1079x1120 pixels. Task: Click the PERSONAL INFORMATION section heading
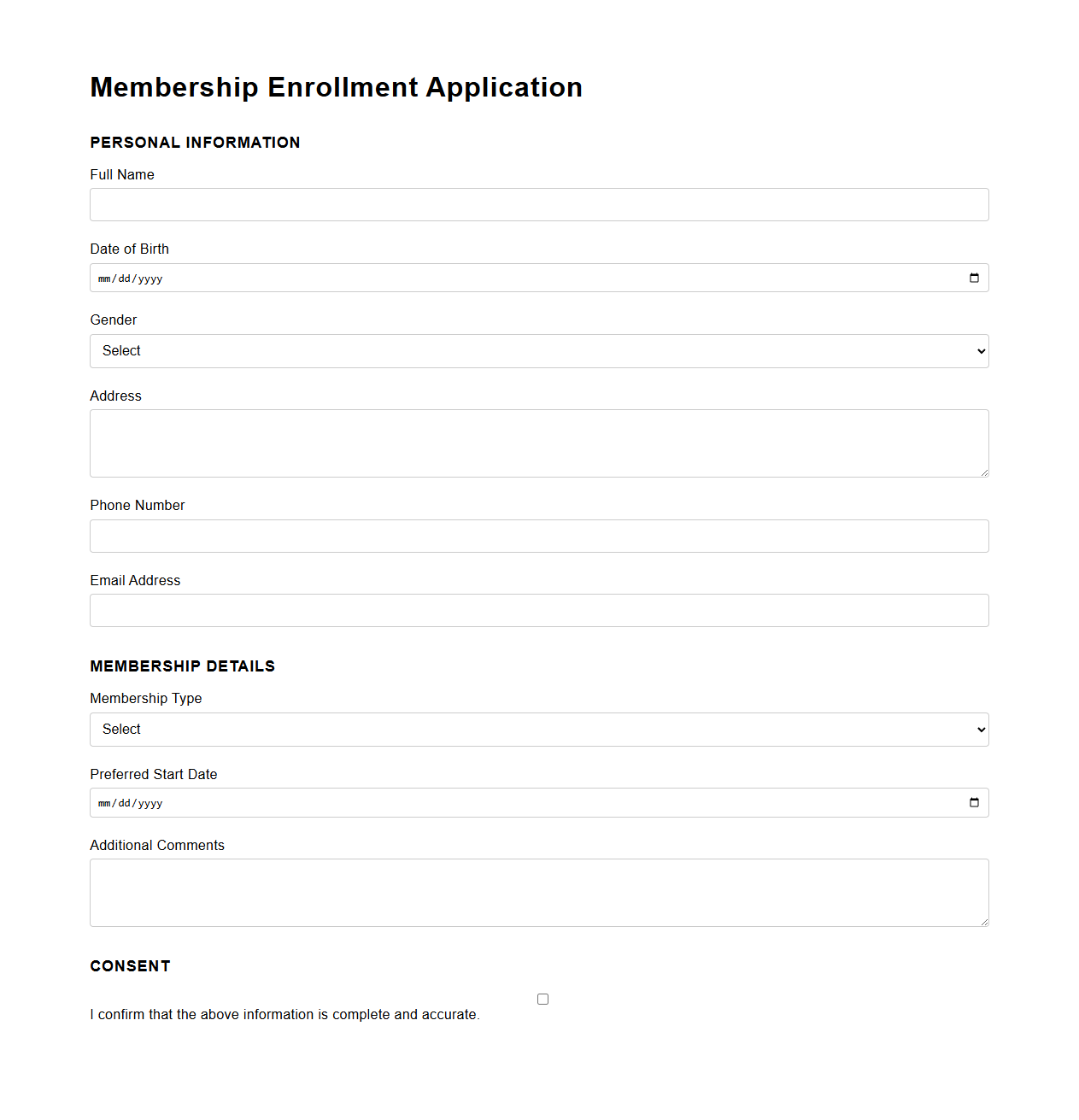[195, 143]
